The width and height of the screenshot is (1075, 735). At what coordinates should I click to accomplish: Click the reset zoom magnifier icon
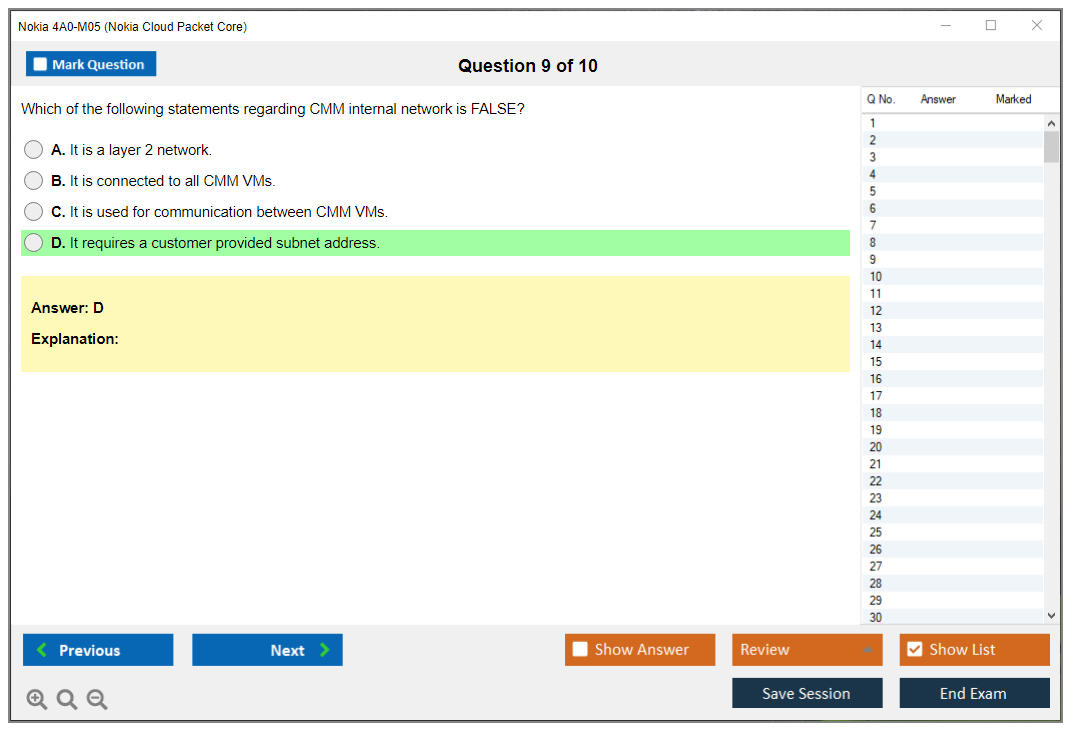[x=67, y=700]
